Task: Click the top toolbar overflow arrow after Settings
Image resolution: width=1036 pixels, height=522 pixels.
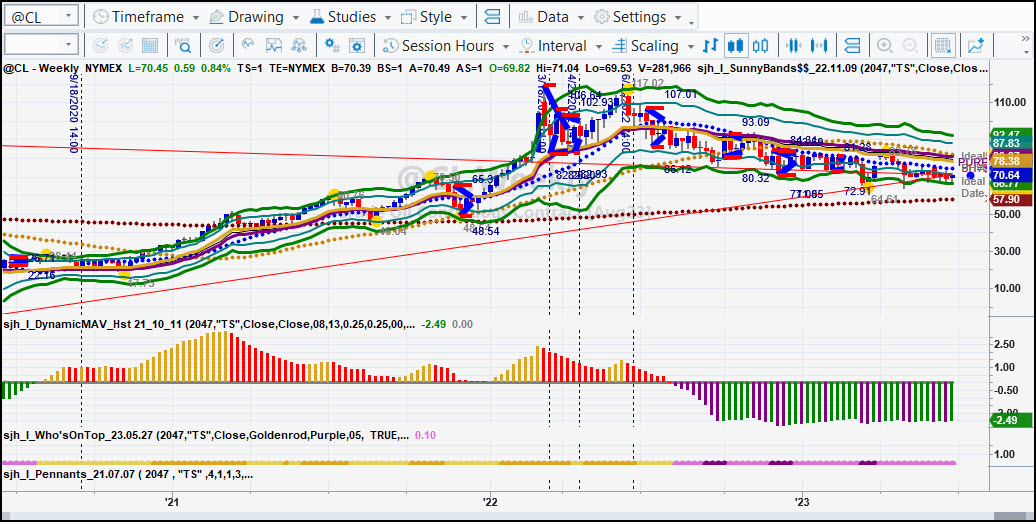Action: 692,23
